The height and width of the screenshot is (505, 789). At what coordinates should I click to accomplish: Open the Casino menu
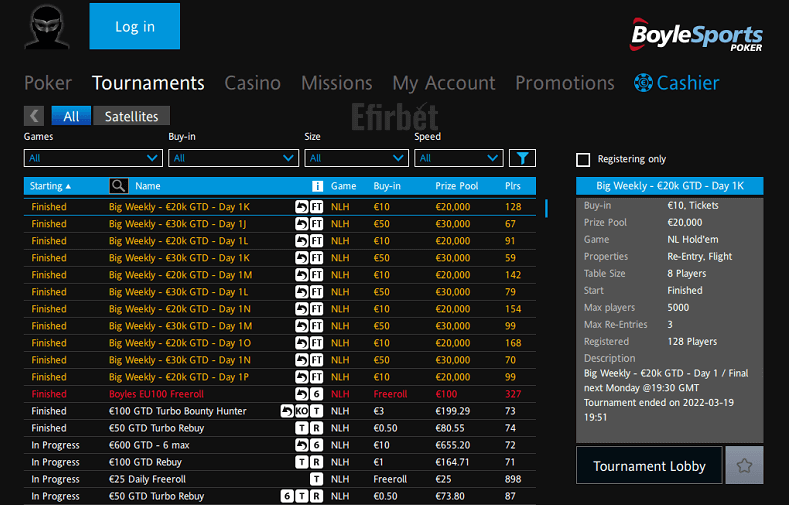[253, 83]
